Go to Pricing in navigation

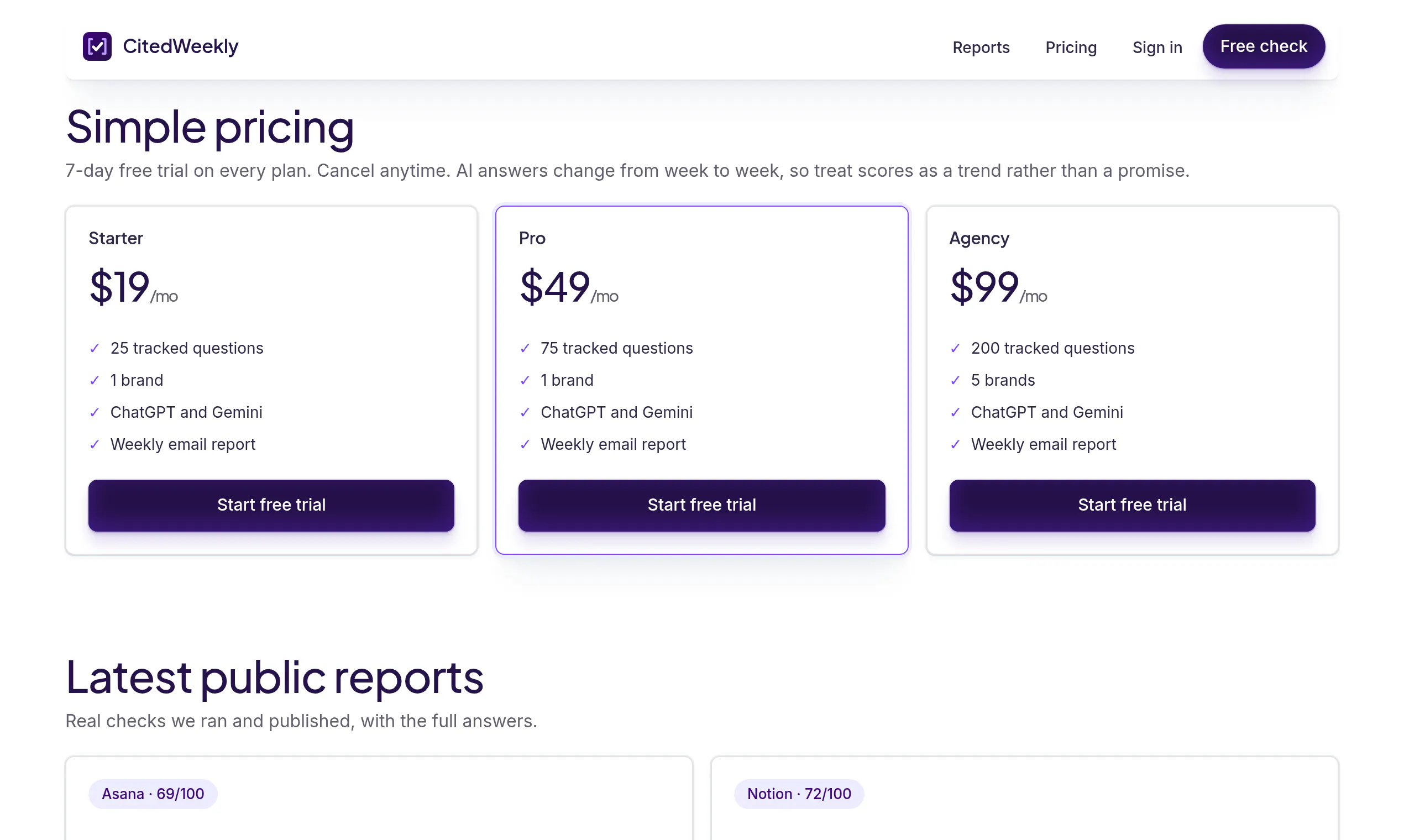tap(1071, 47)
